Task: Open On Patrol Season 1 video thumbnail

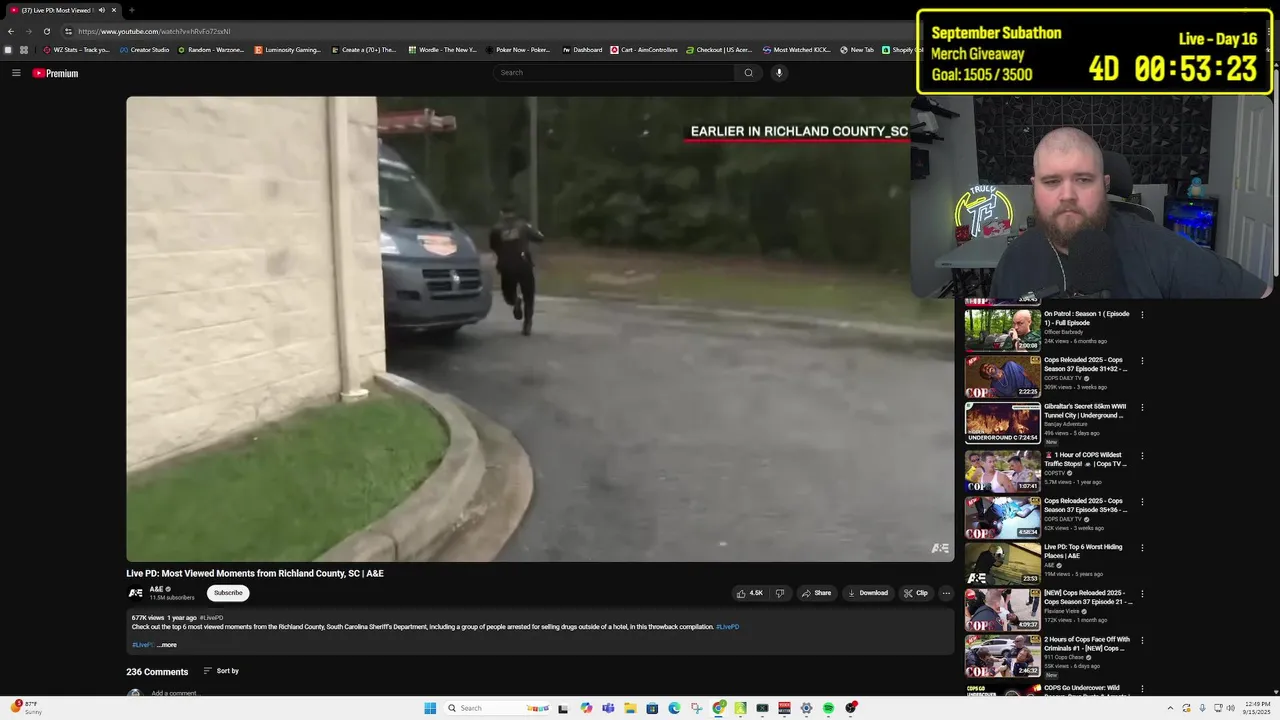Action: pos(1002,329)
